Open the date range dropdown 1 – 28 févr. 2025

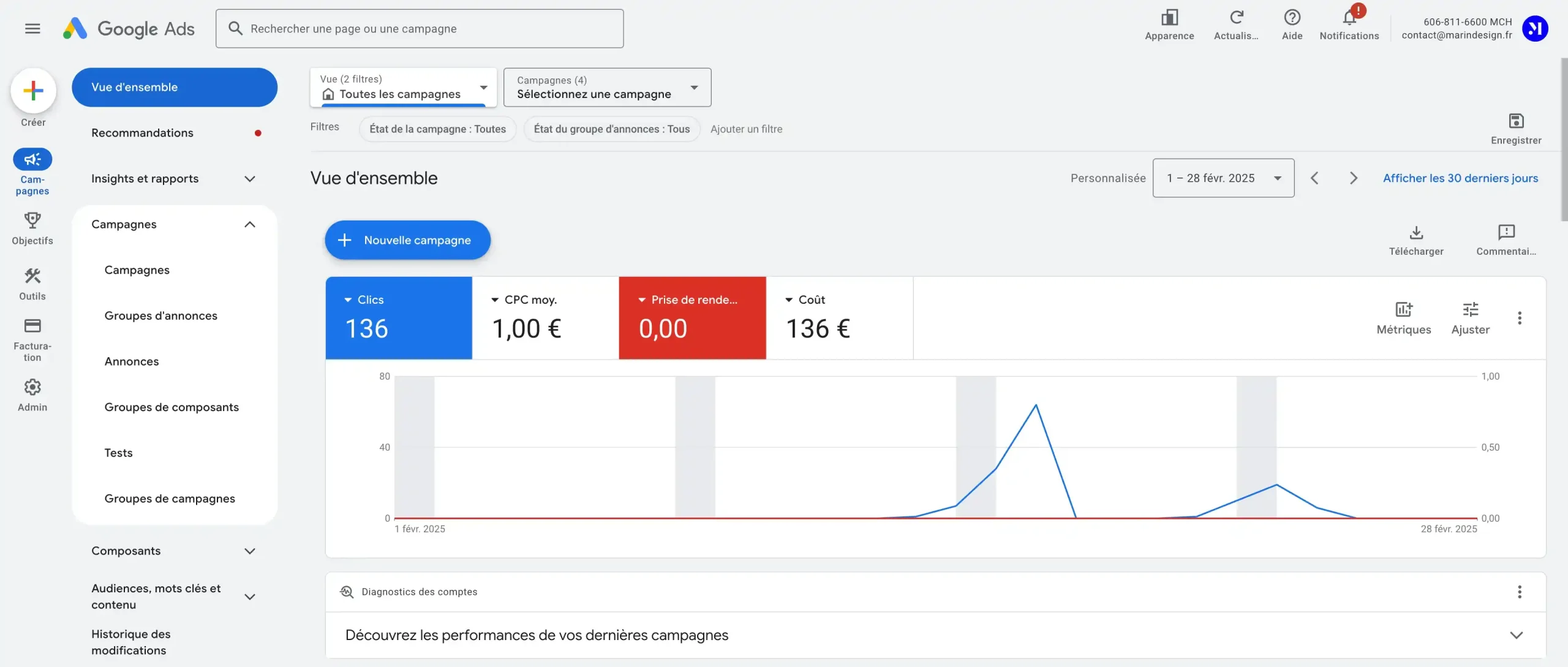tap(1223, 178)
